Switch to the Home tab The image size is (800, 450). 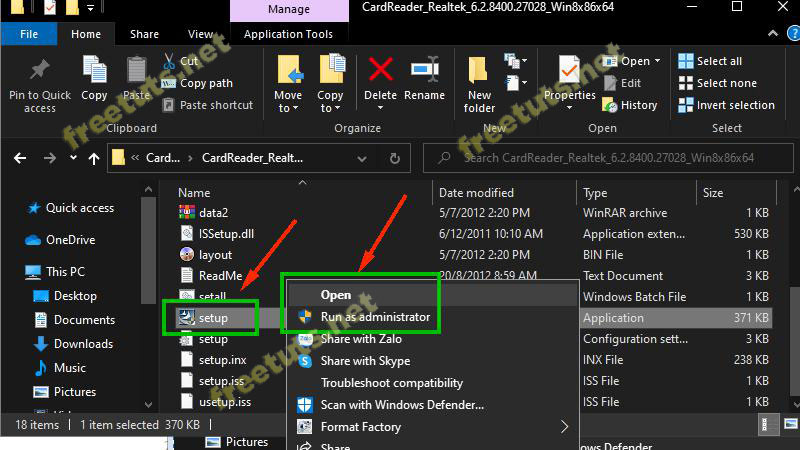tap(86, 34)
